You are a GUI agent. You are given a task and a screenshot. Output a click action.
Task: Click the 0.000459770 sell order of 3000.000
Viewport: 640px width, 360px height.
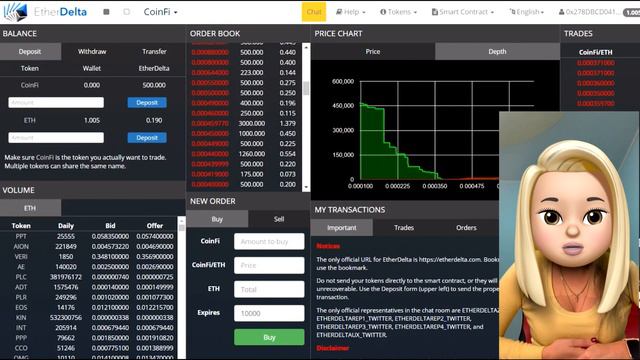[x=244, y=123]
